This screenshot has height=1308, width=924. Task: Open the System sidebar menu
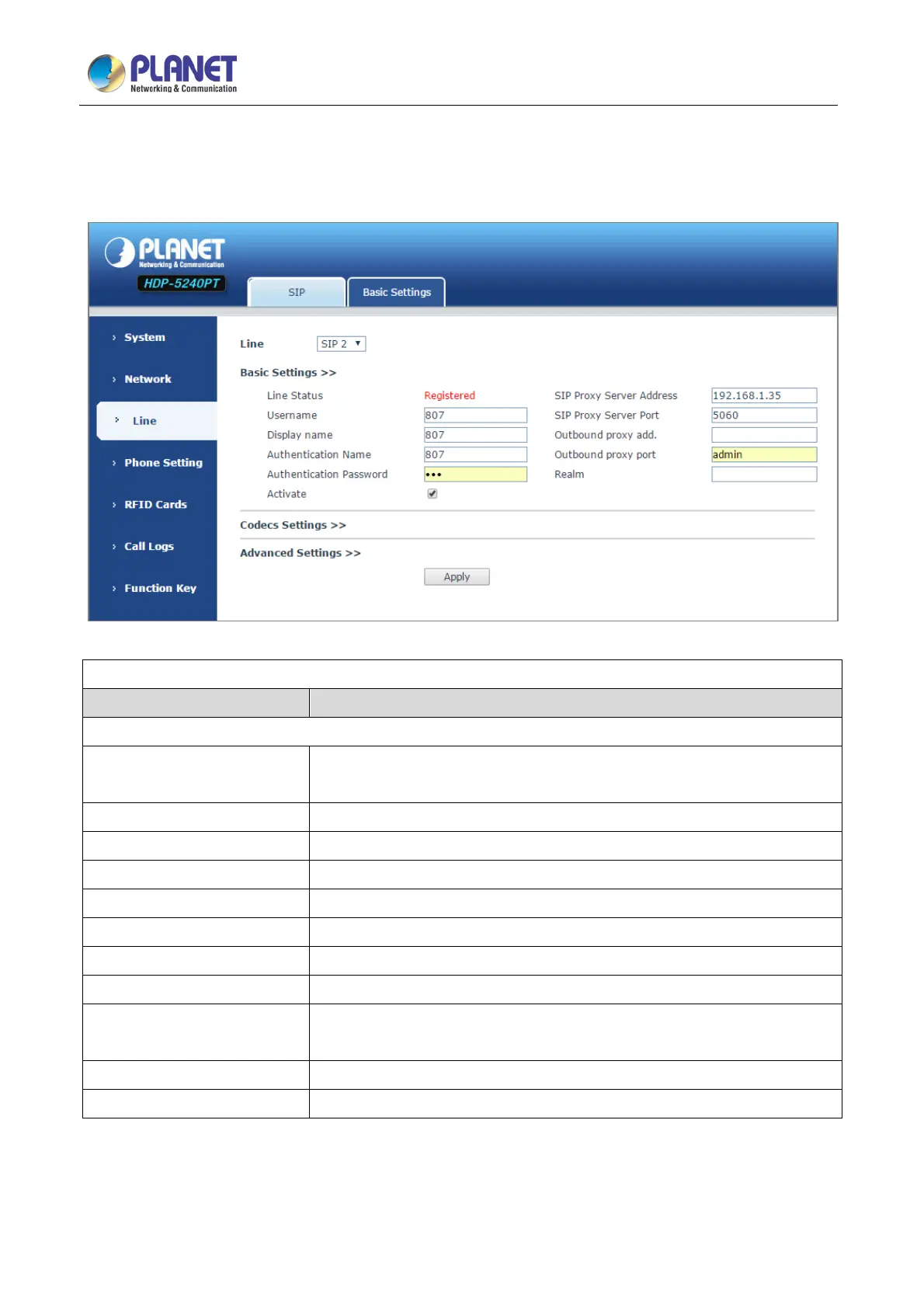tap(144, 337)
